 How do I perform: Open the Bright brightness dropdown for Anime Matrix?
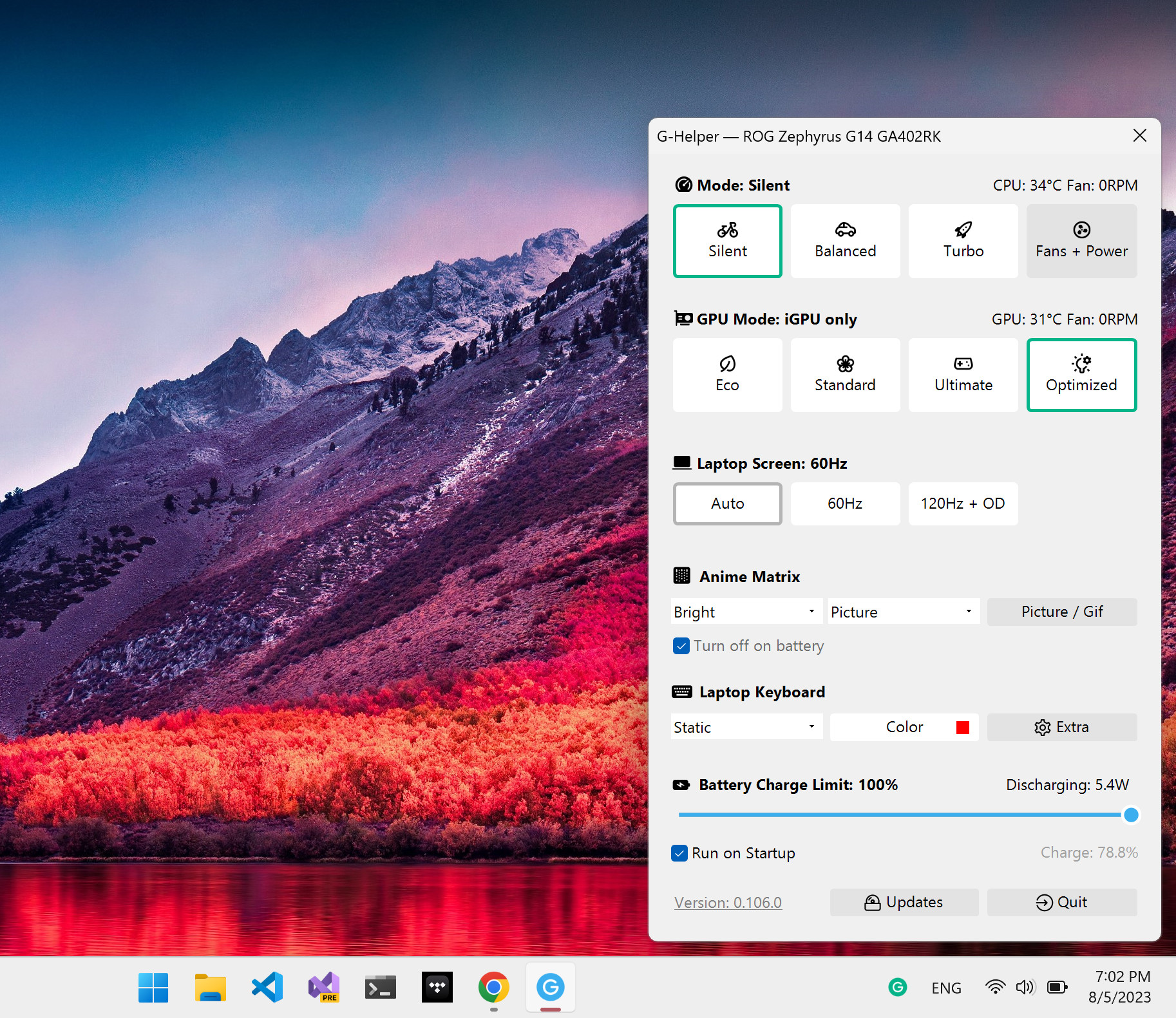coord(746,612)
